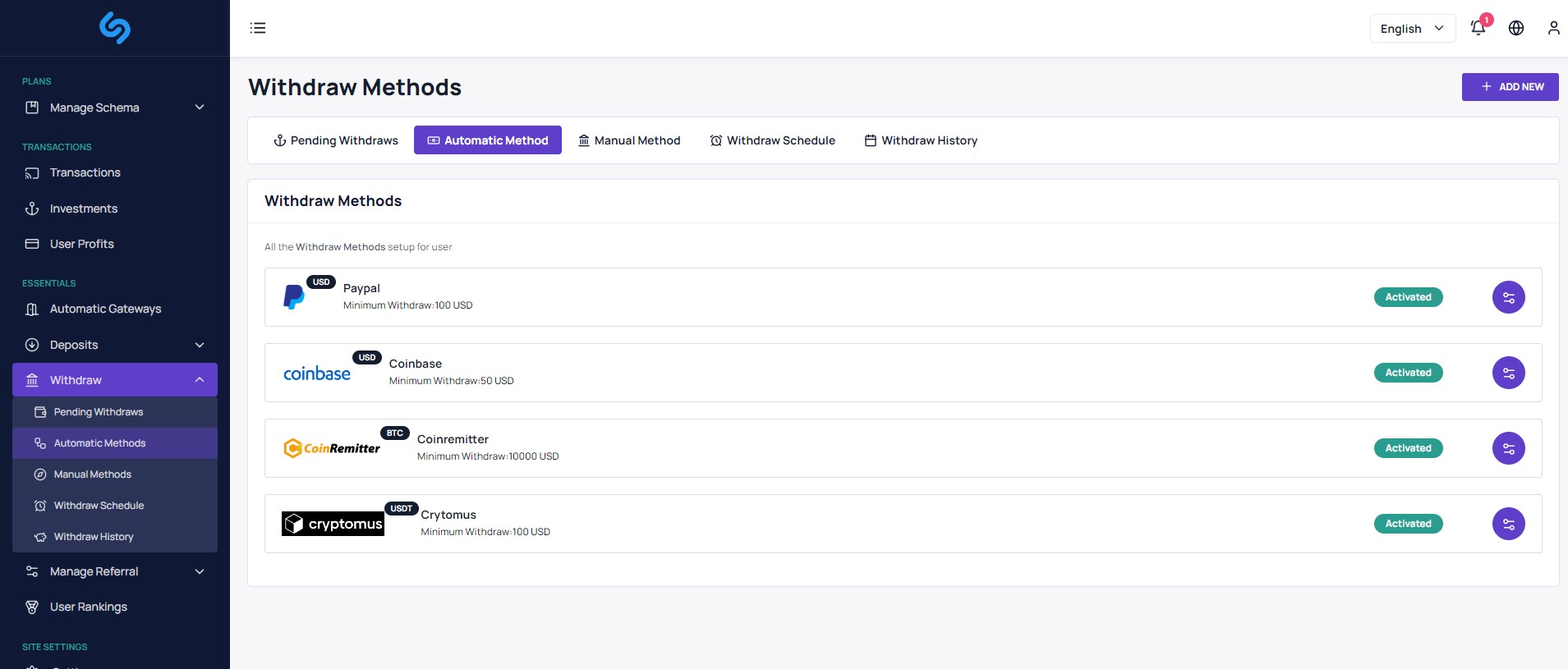Collapse the Withdraw sidebar section
Viewport: 1568px width, 669px height.
(115, 380)
